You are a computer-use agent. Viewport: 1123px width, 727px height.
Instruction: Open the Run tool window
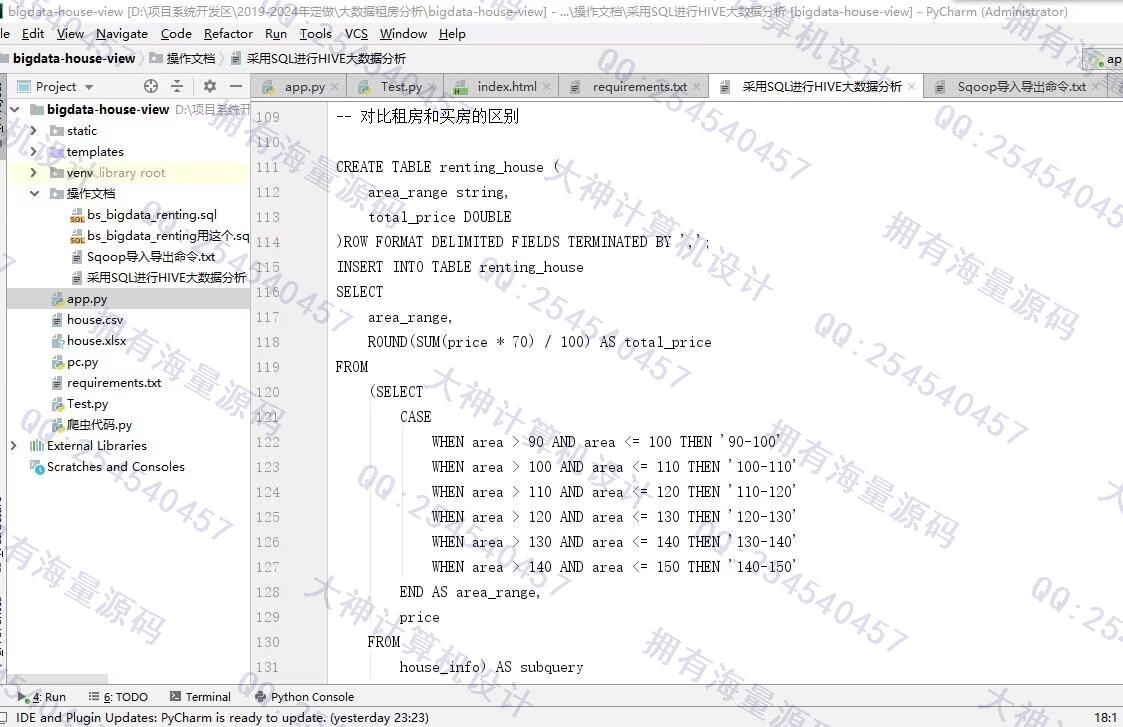[42, 697]
